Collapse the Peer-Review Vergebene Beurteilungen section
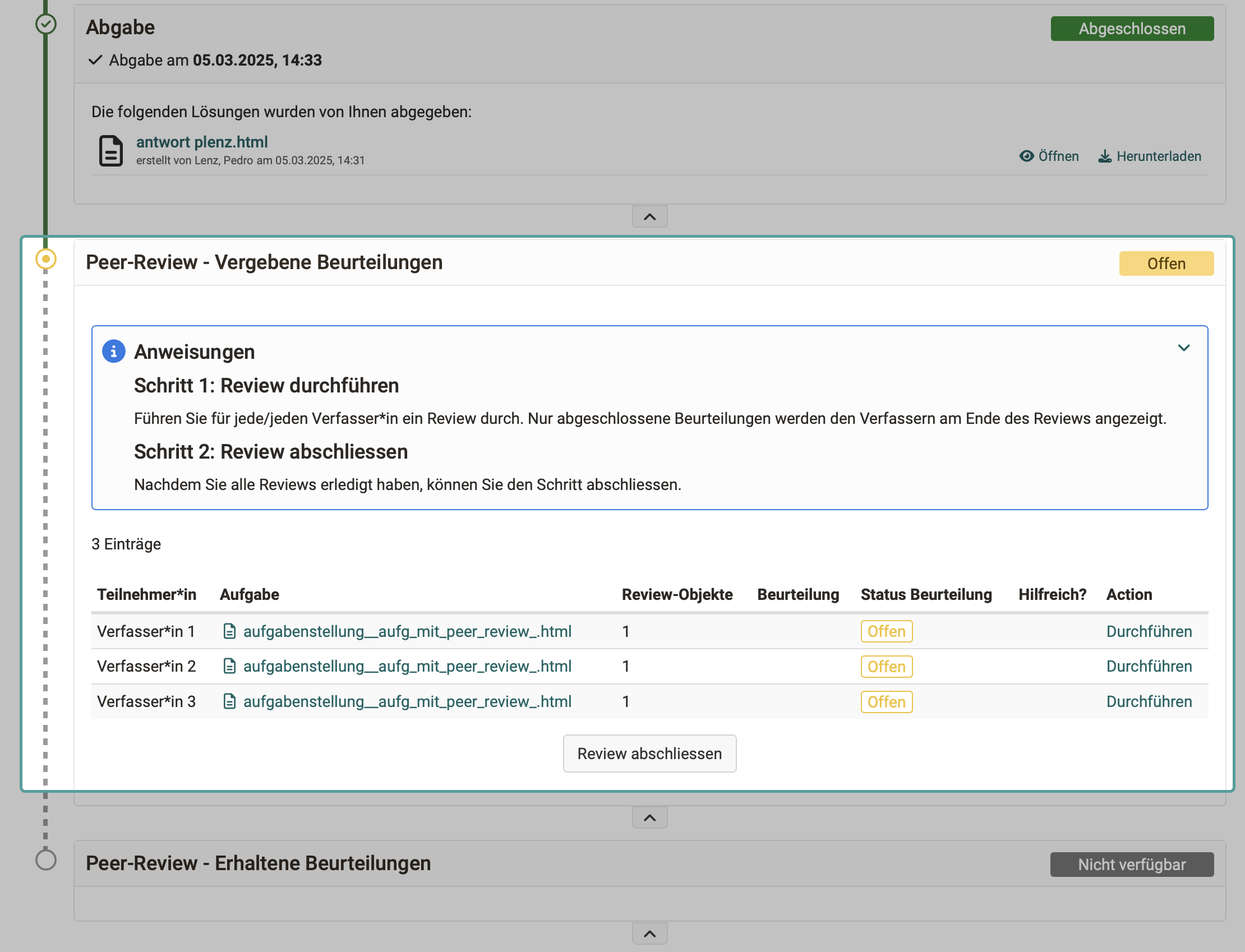This screenshot has width=1245, height=952. click(649, 817)
